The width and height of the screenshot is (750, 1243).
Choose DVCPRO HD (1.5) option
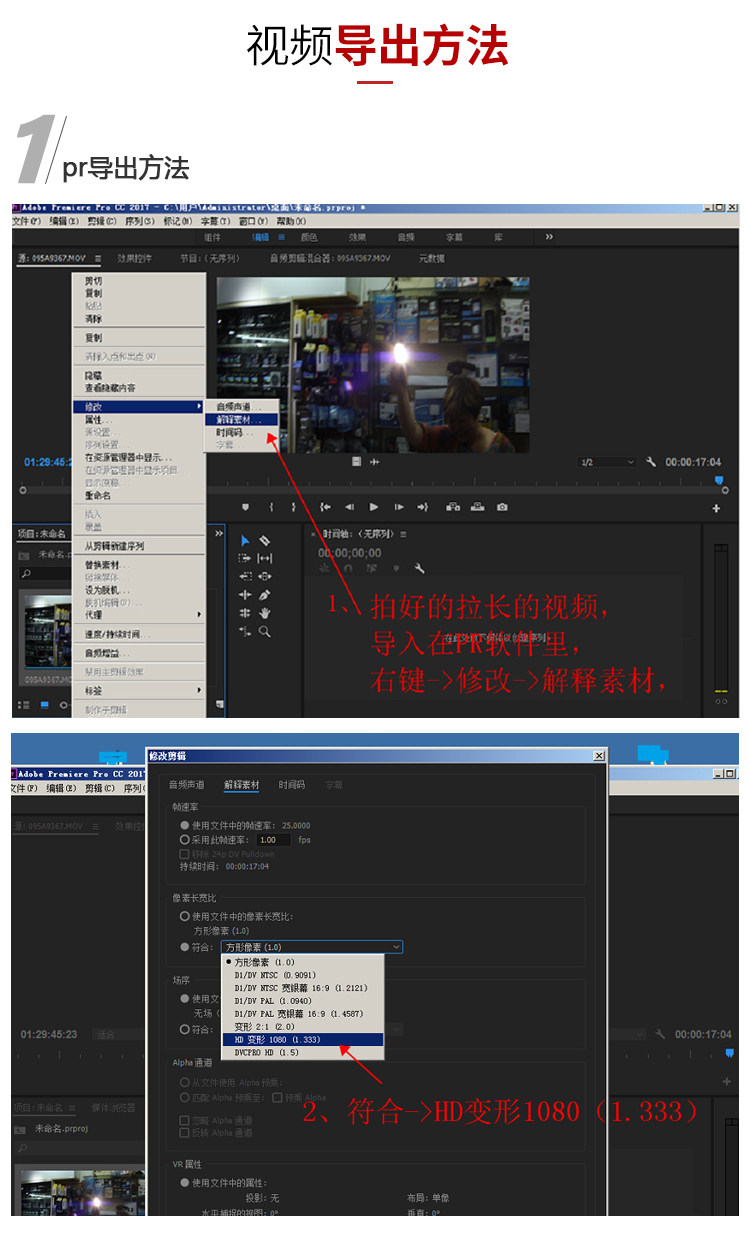click(x=302, y=1052)
